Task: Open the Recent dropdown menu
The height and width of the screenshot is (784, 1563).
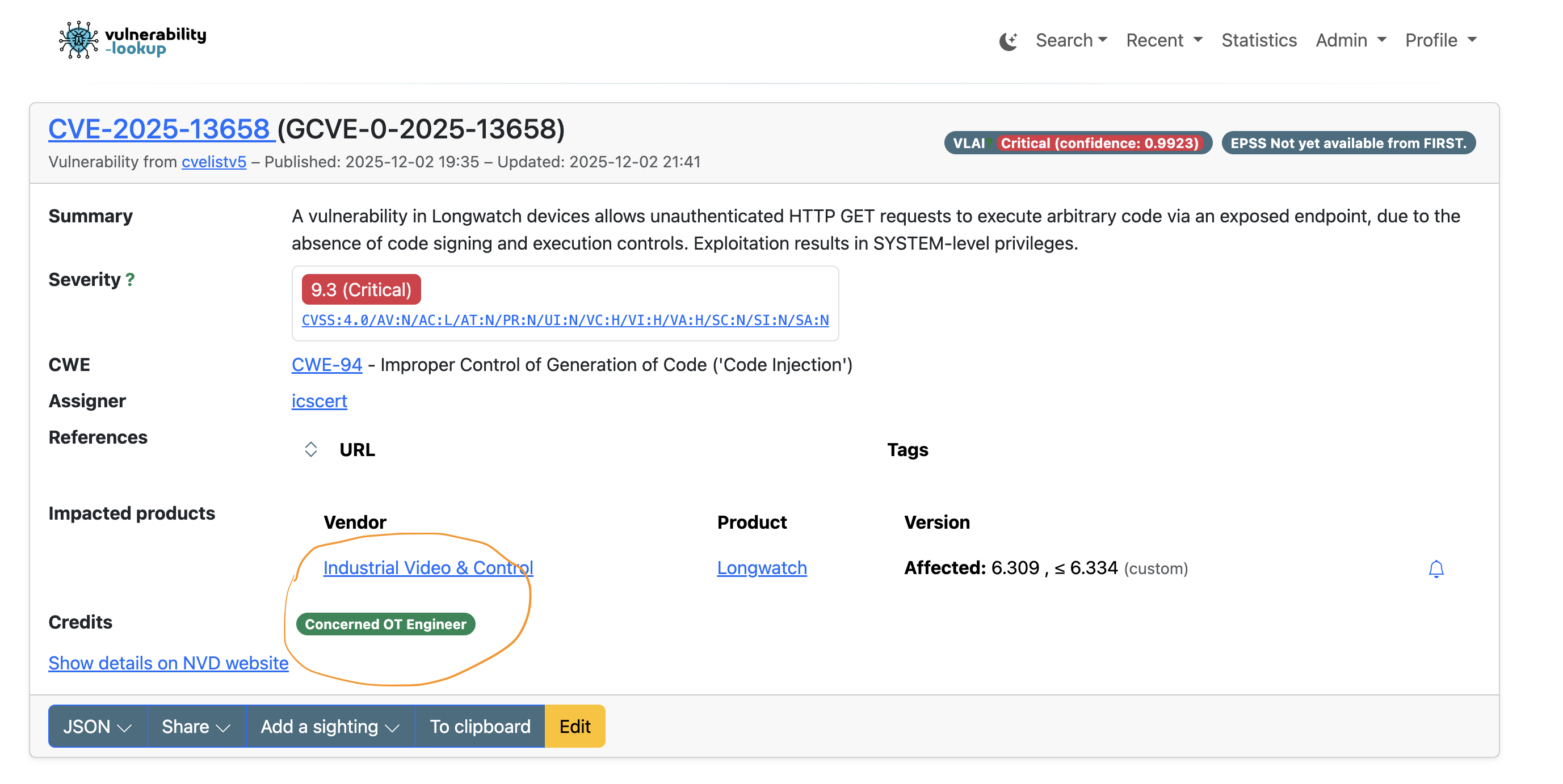Action: coord(1163,40)
